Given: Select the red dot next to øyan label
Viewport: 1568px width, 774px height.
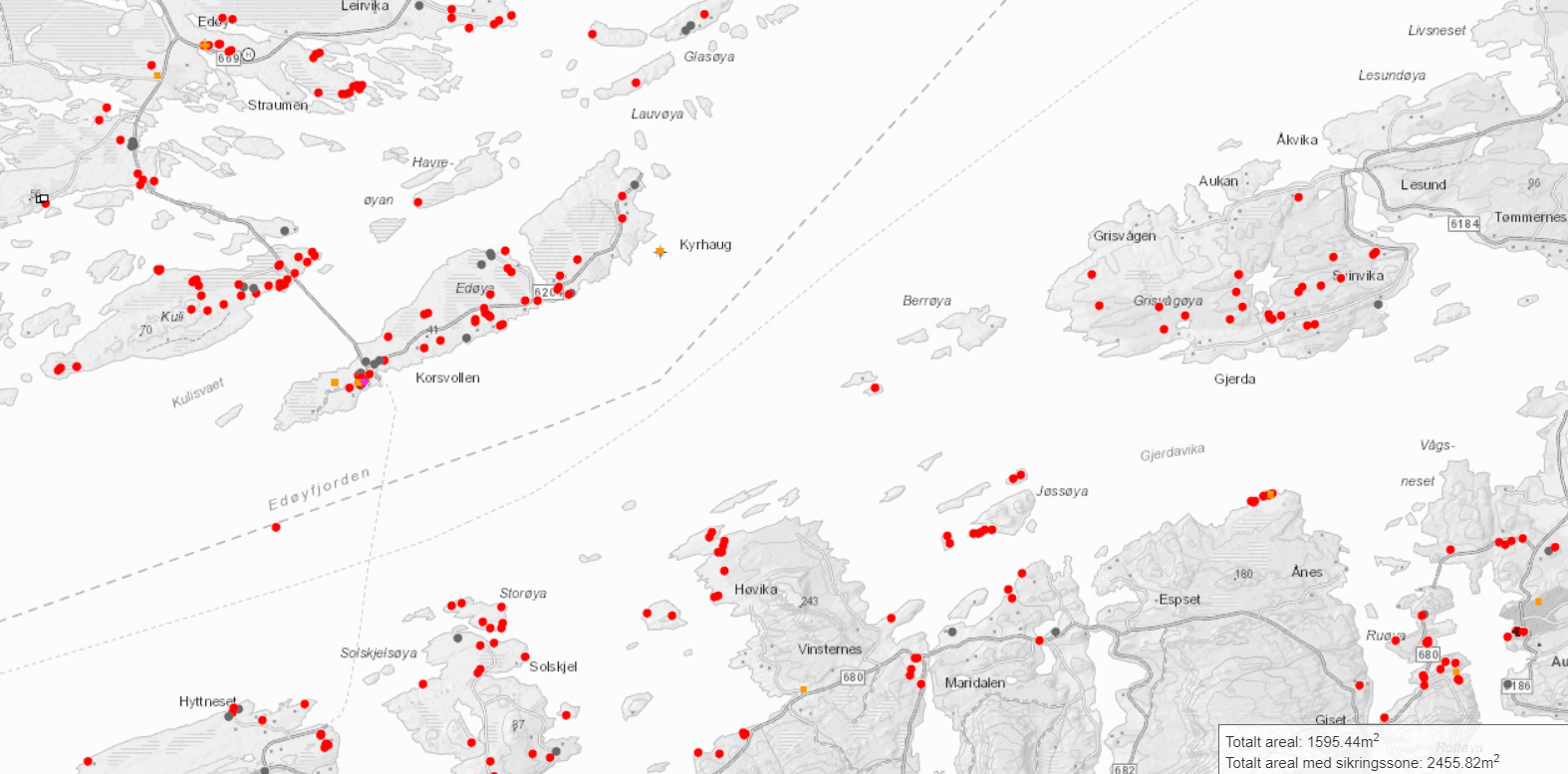Looking at the screenshot, I should pos(417,202).
